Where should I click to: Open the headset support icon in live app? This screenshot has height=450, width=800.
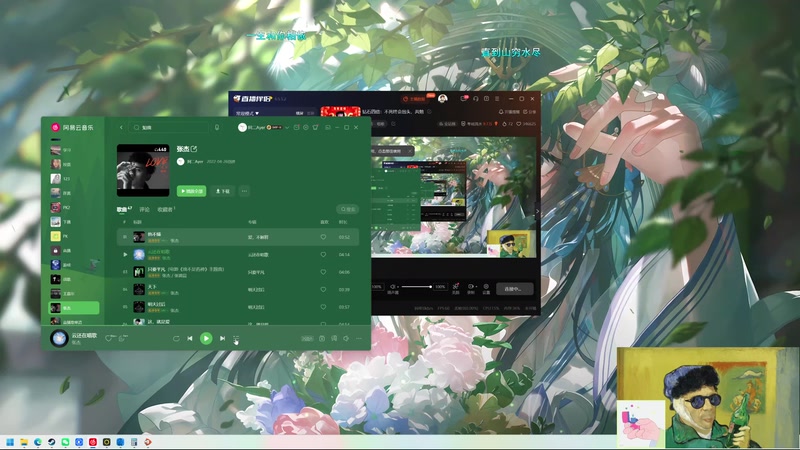[476, 98]
